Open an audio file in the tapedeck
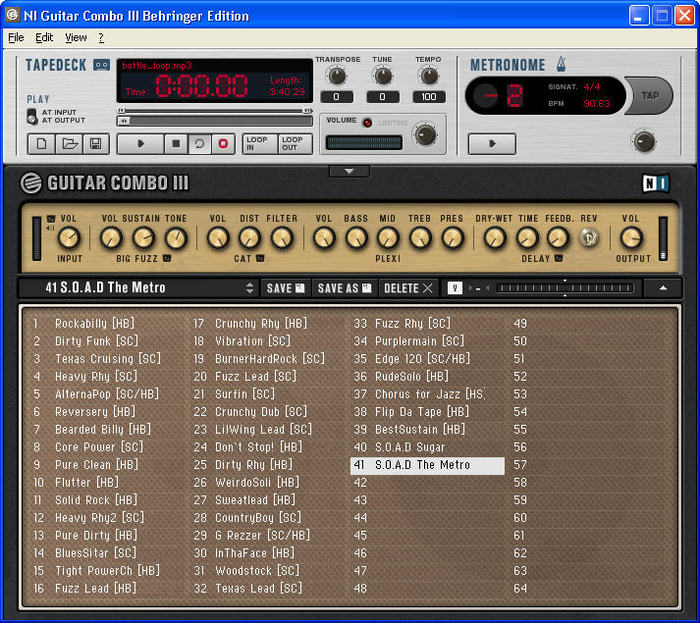The image size is (700, 623). pos(69,144)
